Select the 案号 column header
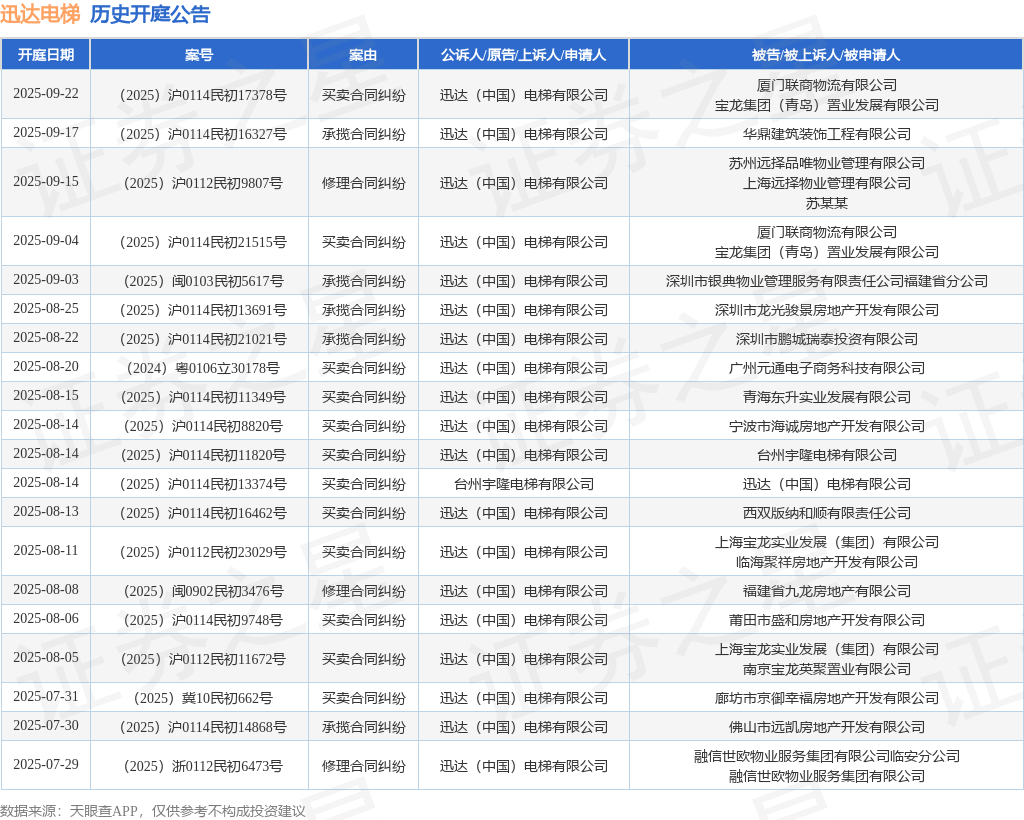The height and width of the screenshot is (820, 1024). [199, 55]
